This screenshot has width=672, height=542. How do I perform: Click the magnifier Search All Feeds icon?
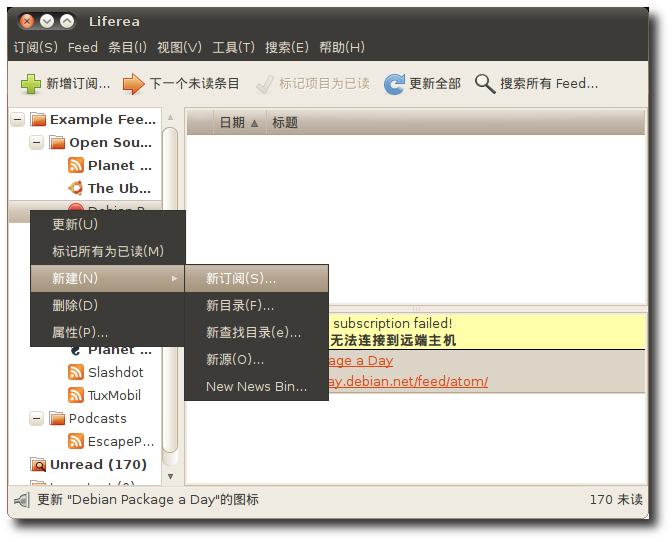tap(485, 84)
